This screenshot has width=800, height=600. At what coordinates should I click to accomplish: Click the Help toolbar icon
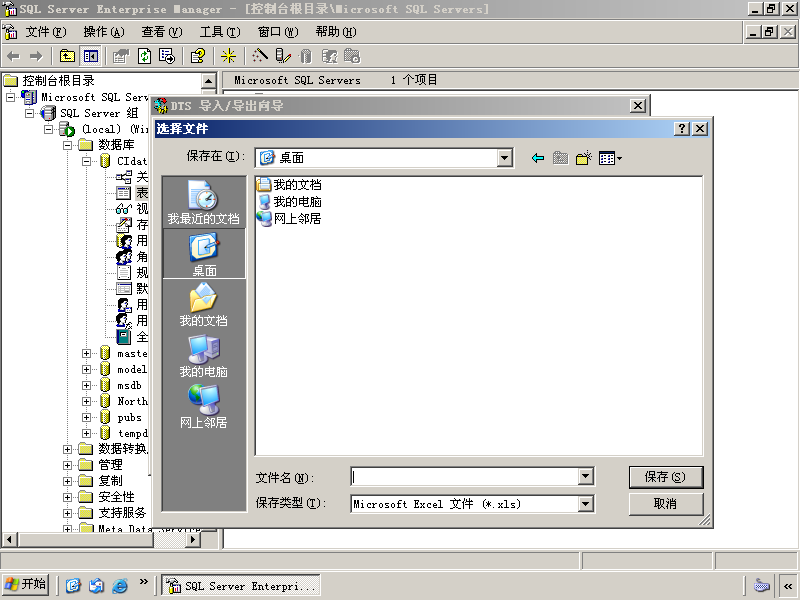click(198, 56)
